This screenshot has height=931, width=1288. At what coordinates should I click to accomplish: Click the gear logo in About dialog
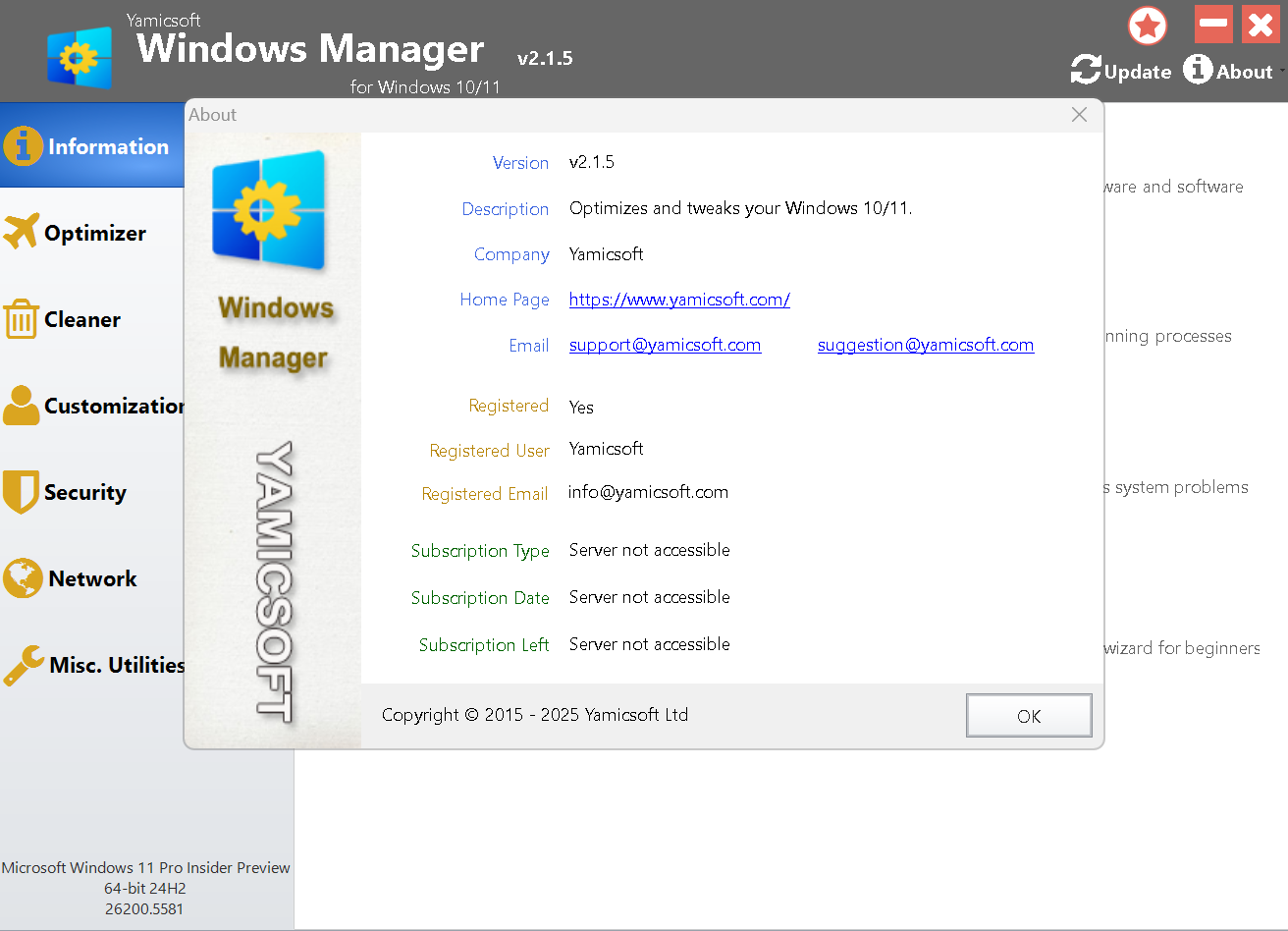[268, 210]
